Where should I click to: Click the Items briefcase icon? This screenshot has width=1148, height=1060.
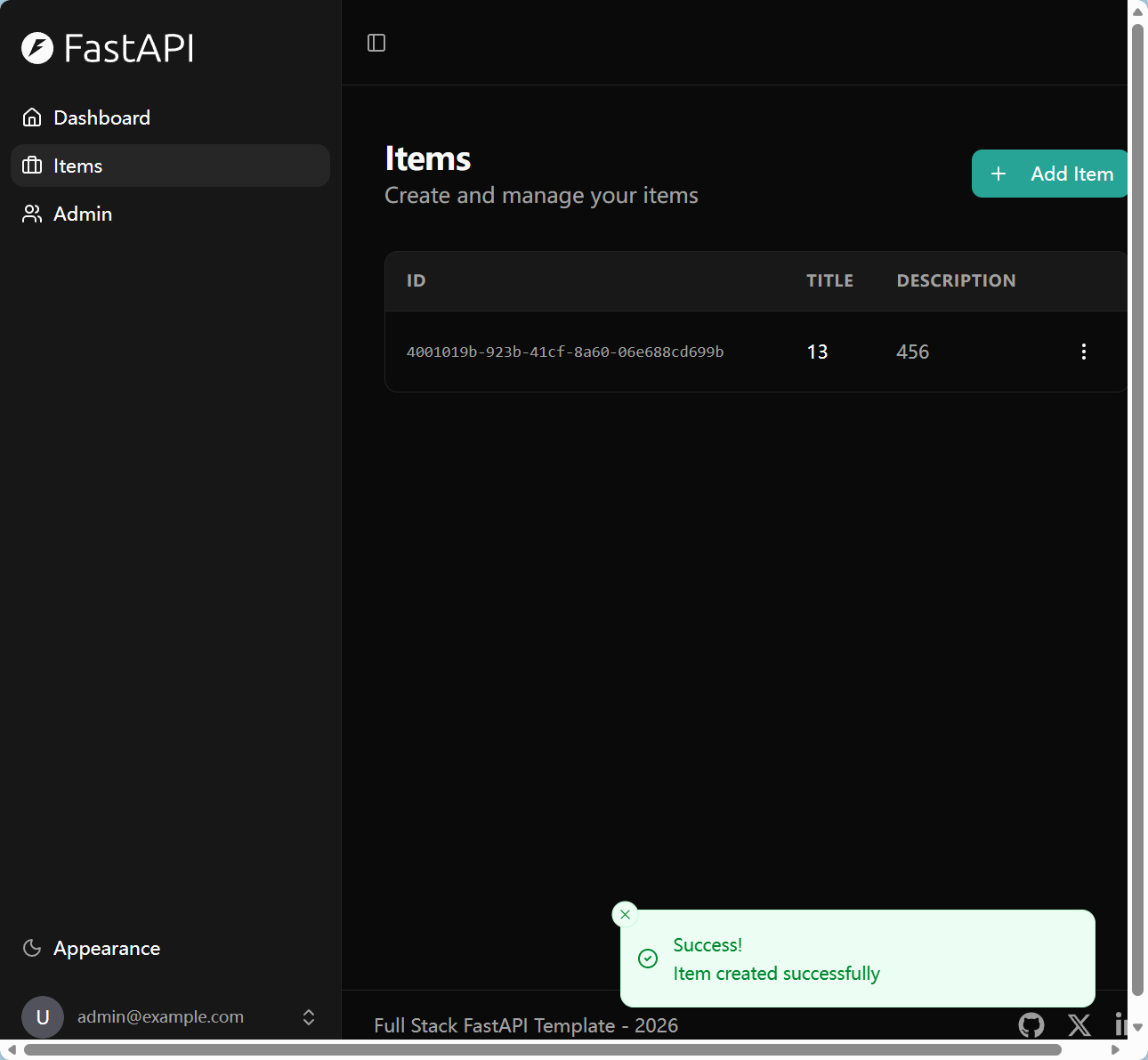click(32, 166)
